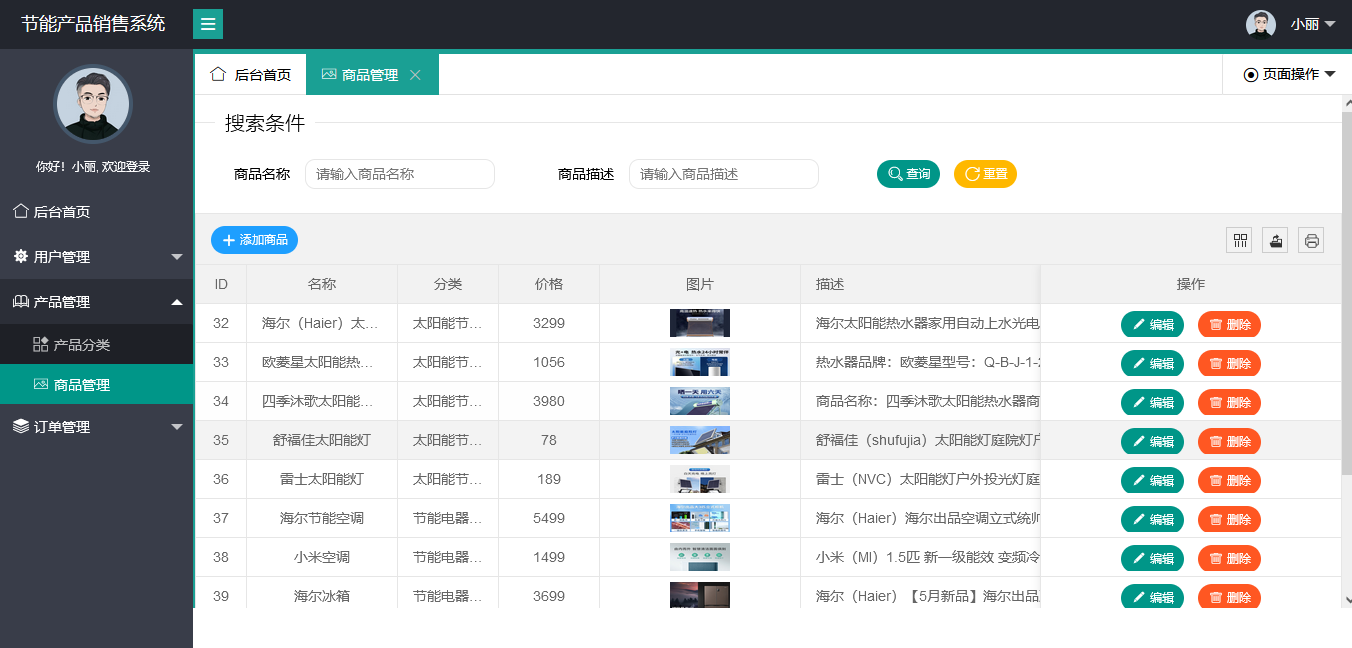Edit the 小米空调 product
The image size is (1352, 648).
(x=1152, y=558)
